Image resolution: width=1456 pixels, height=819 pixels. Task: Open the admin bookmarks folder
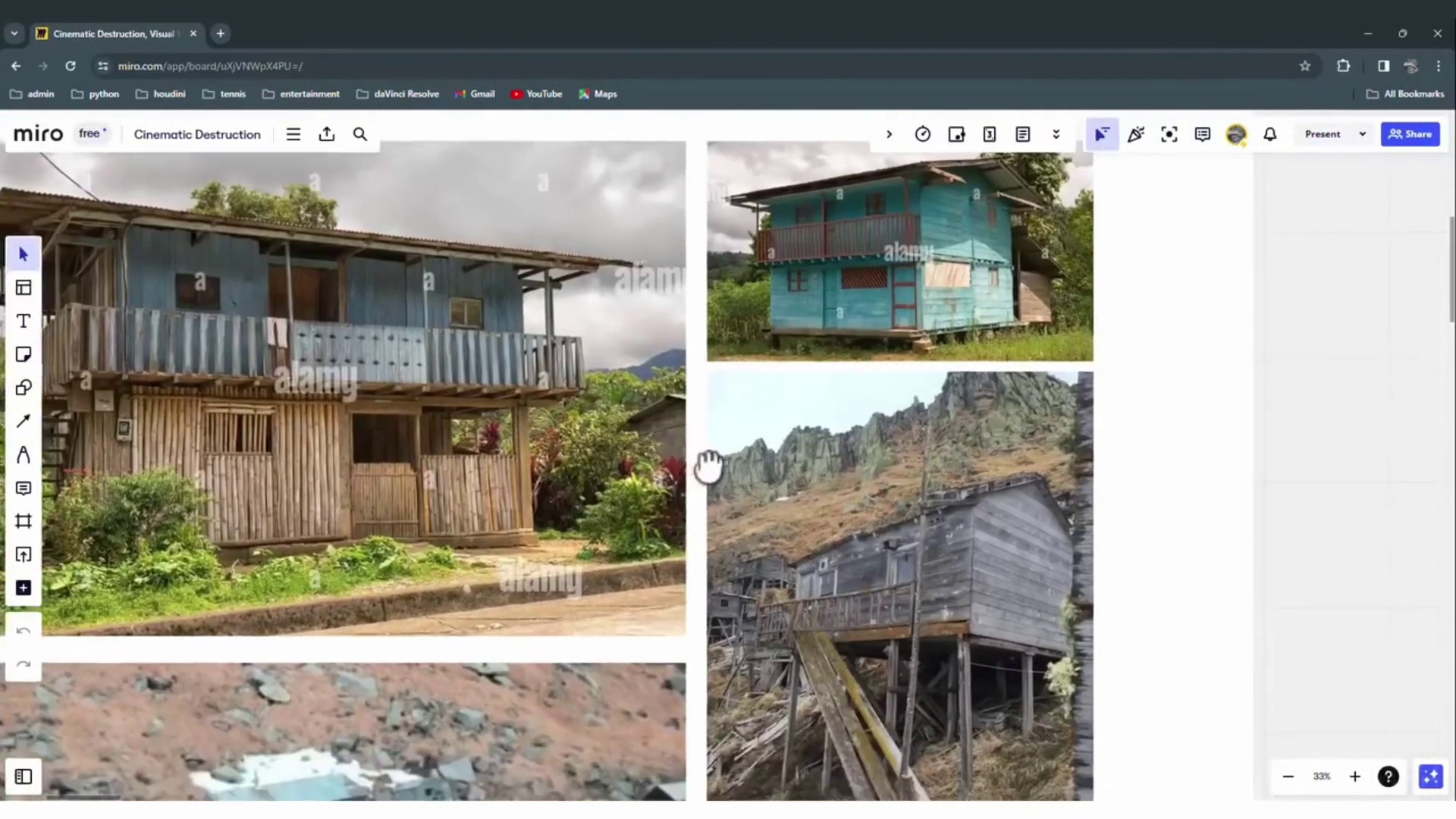(32, 94)
